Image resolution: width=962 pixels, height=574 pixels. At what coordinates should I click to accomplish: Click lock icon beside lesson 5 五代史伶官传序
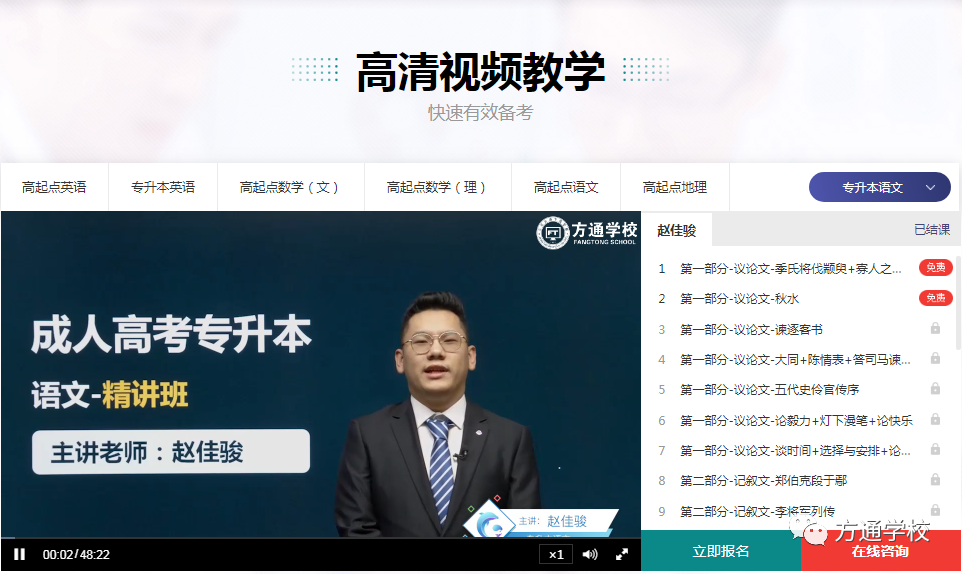(935, 389)
